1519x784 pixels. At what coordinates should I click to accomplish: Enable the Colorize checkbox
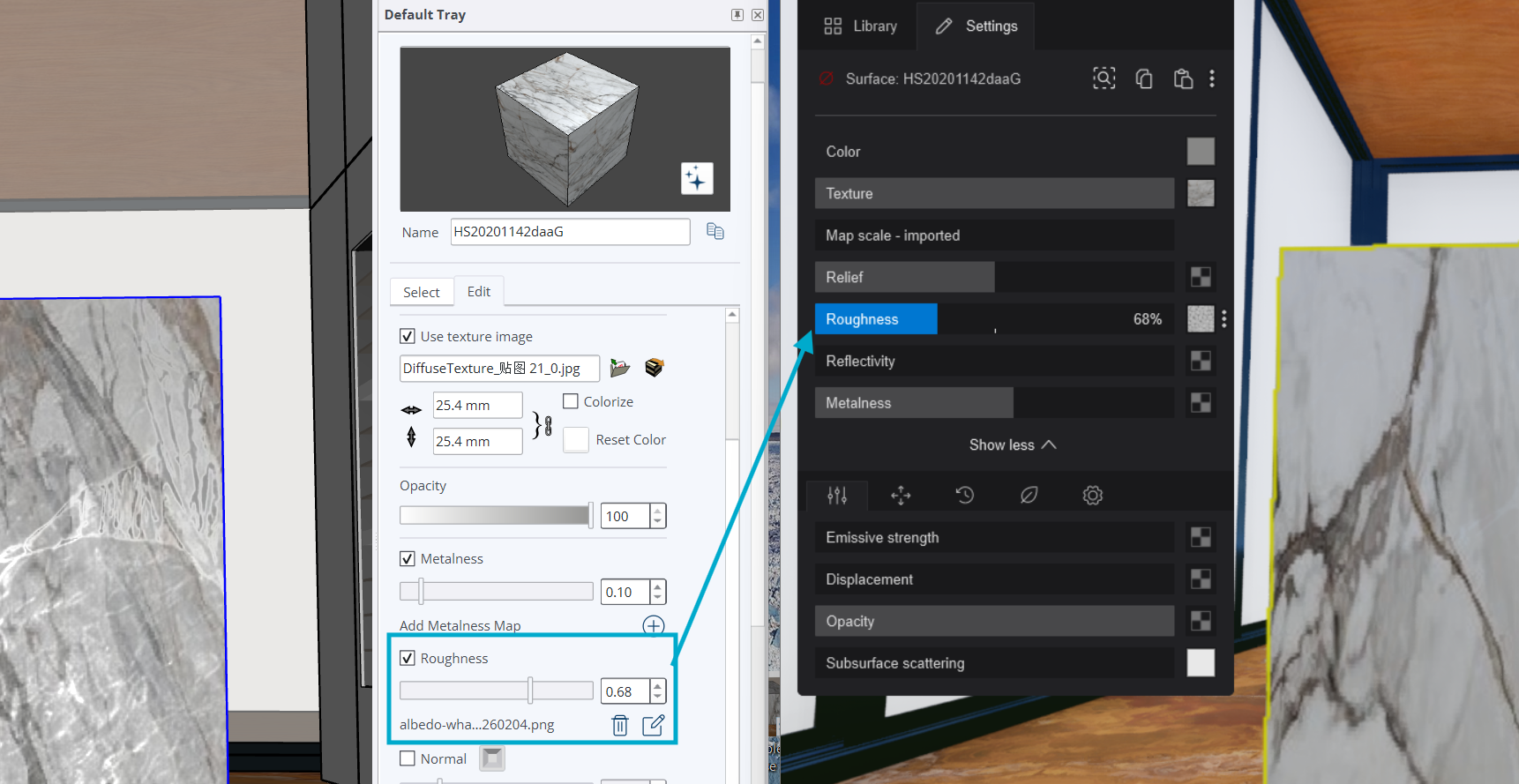(x=571, y=401)
